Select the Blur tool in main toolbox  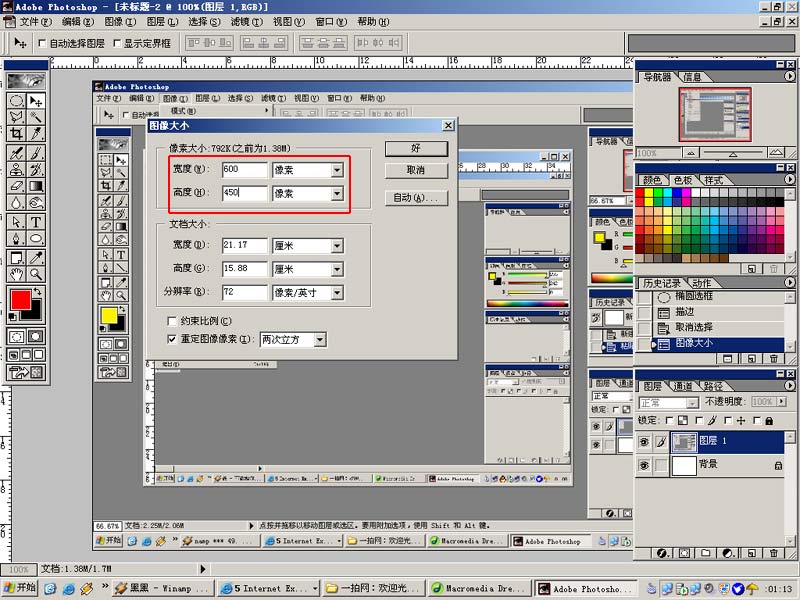coord(17,203)
